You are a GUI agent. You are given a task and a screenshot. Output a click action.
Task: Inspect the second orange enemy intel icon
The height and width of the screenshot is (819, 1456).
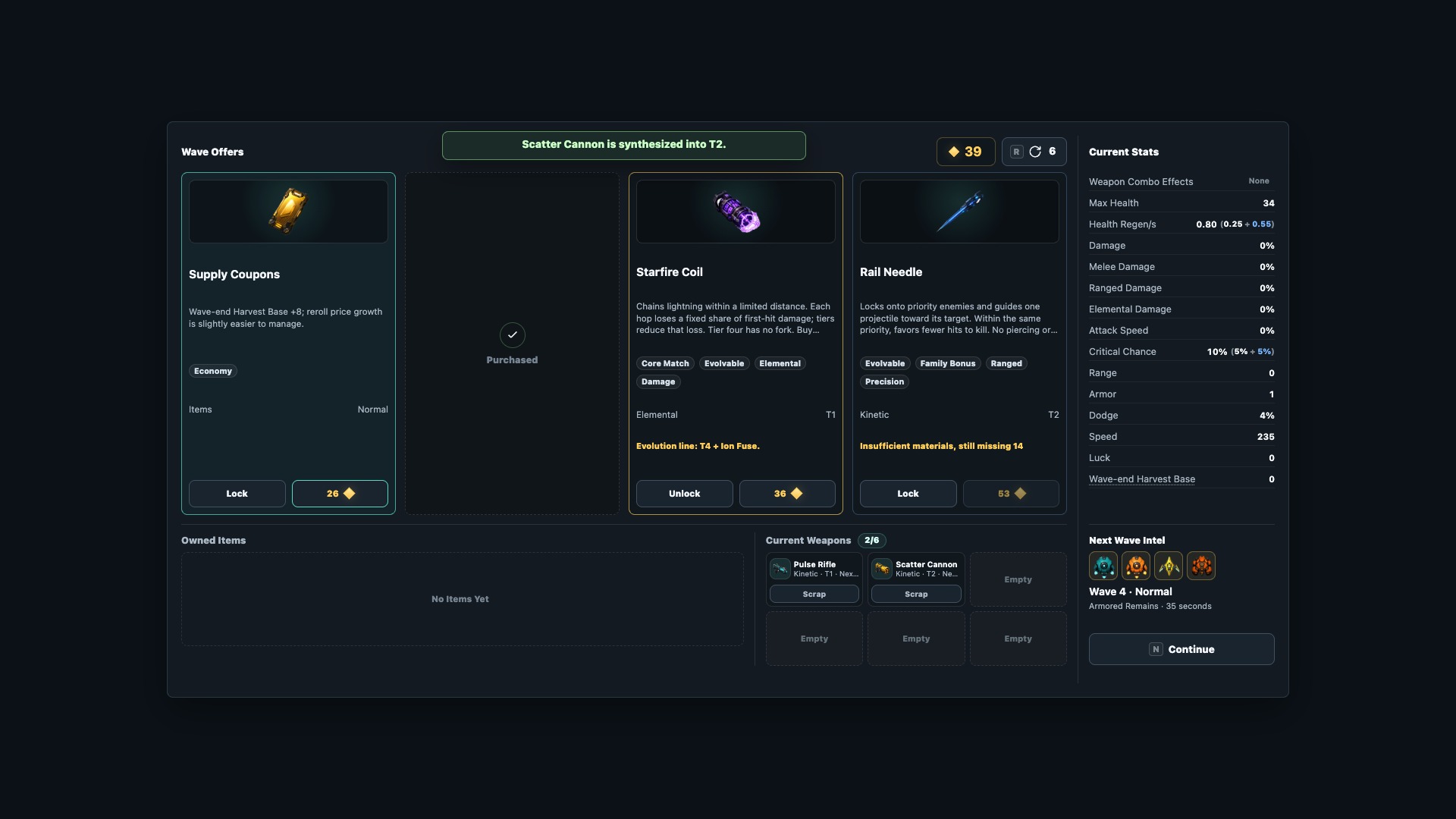click(1136, 566)
